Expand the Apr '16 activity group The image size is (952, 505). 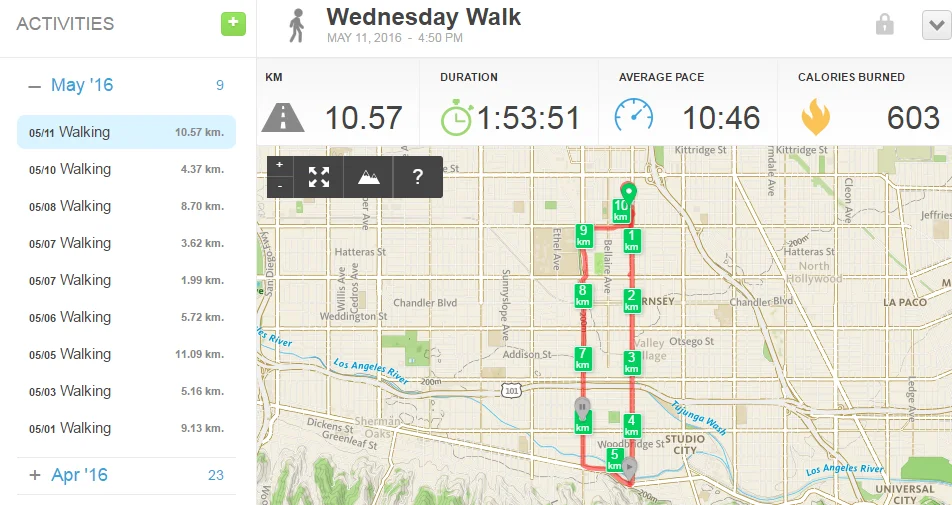point(35,475)
